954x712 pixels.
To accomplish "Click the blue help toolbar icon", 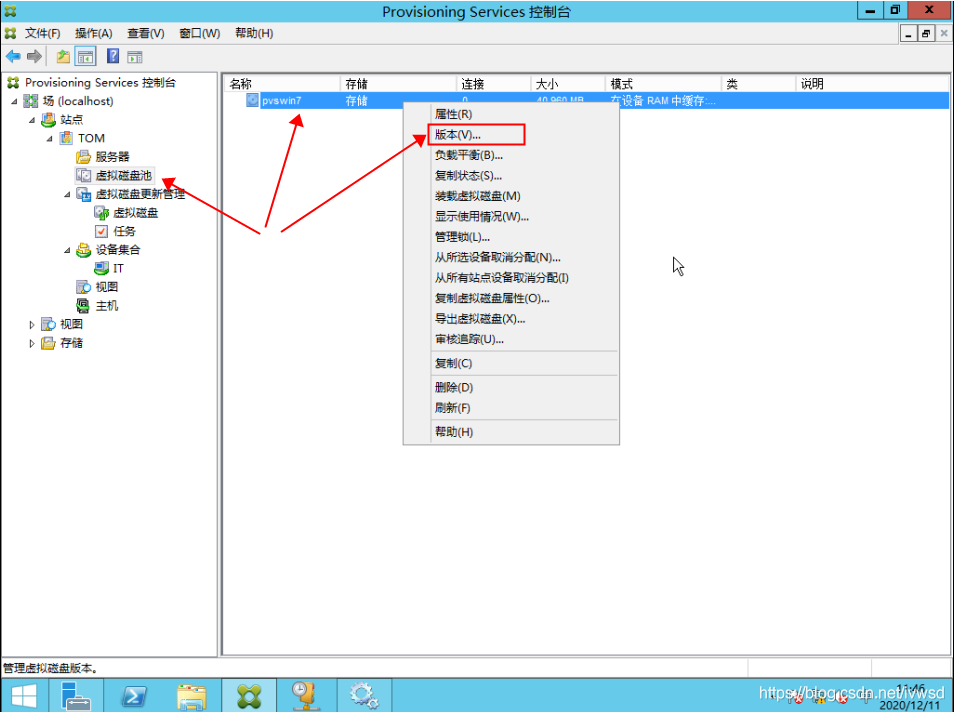I will (113, 56).
